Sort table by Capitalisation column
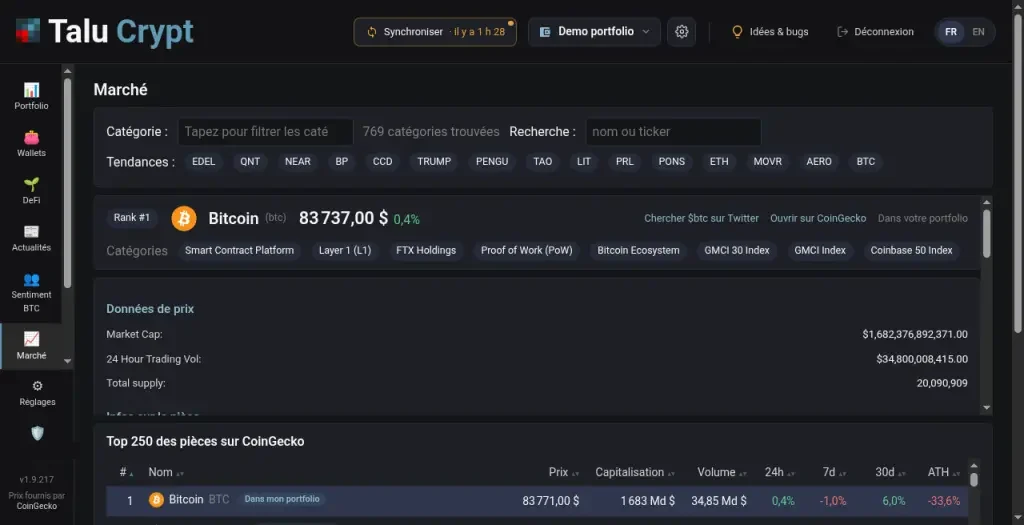This screenshot has width=1024, height=525. [635, 472]
